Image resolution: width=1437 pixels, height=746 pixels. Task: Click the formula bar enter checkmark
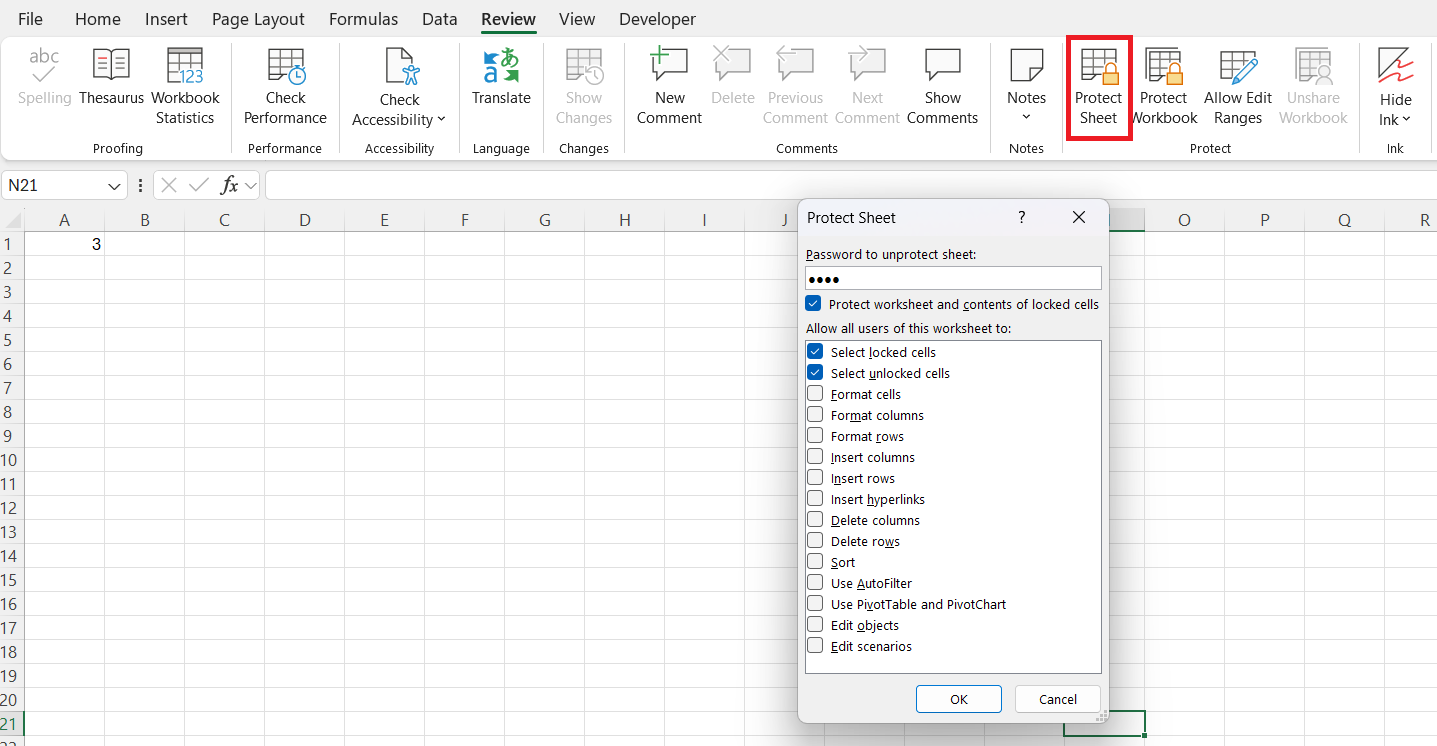[199, 185]
